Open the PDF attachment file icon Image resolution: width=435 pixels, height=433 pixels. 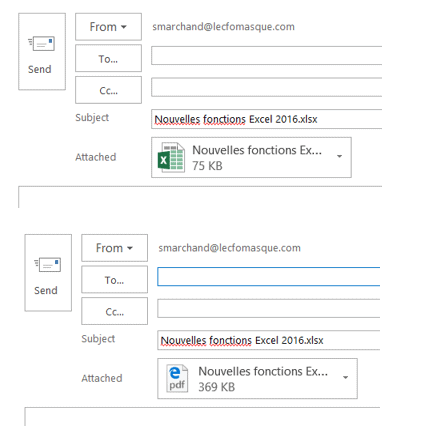177,378
